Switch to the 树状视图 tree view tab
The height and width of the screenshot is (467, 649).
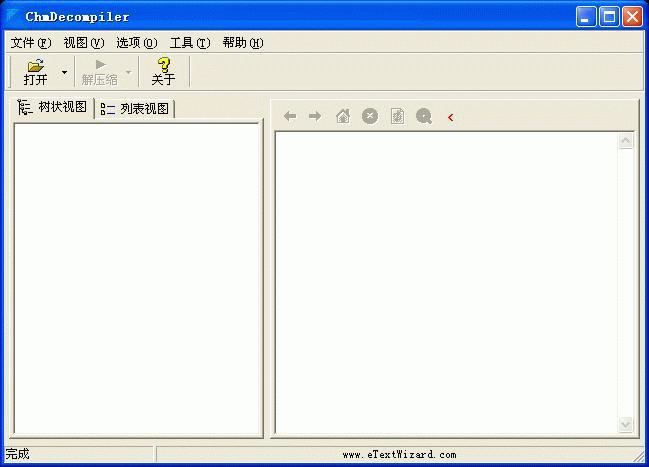pos(54,108)
